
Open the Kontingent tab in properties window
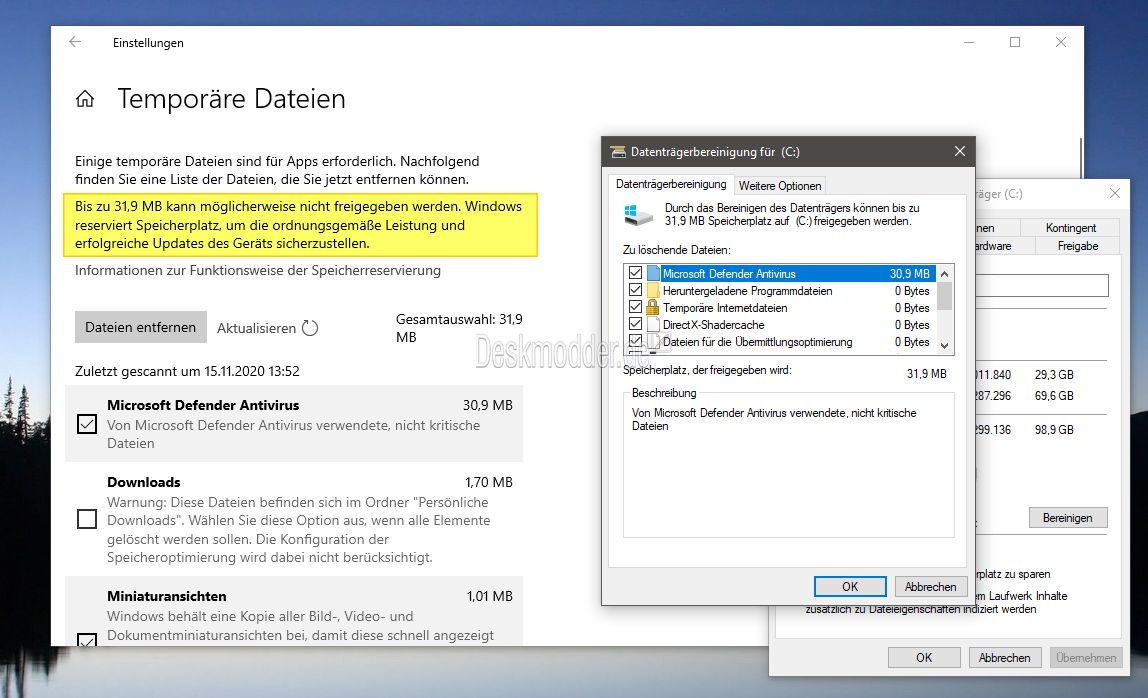[x=1070, y=228]
